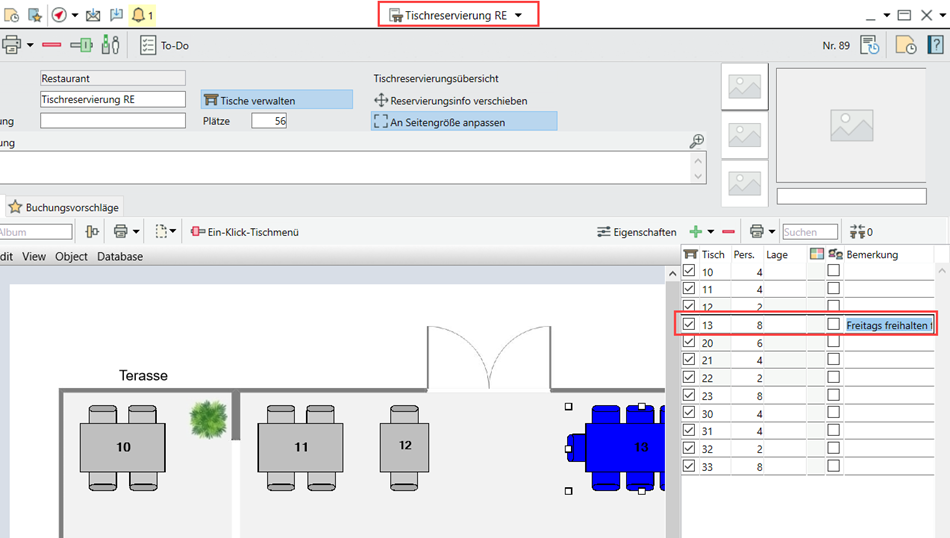Viewport: 950px width, 538px height.
Task: Click An Seitengröße anpassen button
Action: tap(463, 122)
